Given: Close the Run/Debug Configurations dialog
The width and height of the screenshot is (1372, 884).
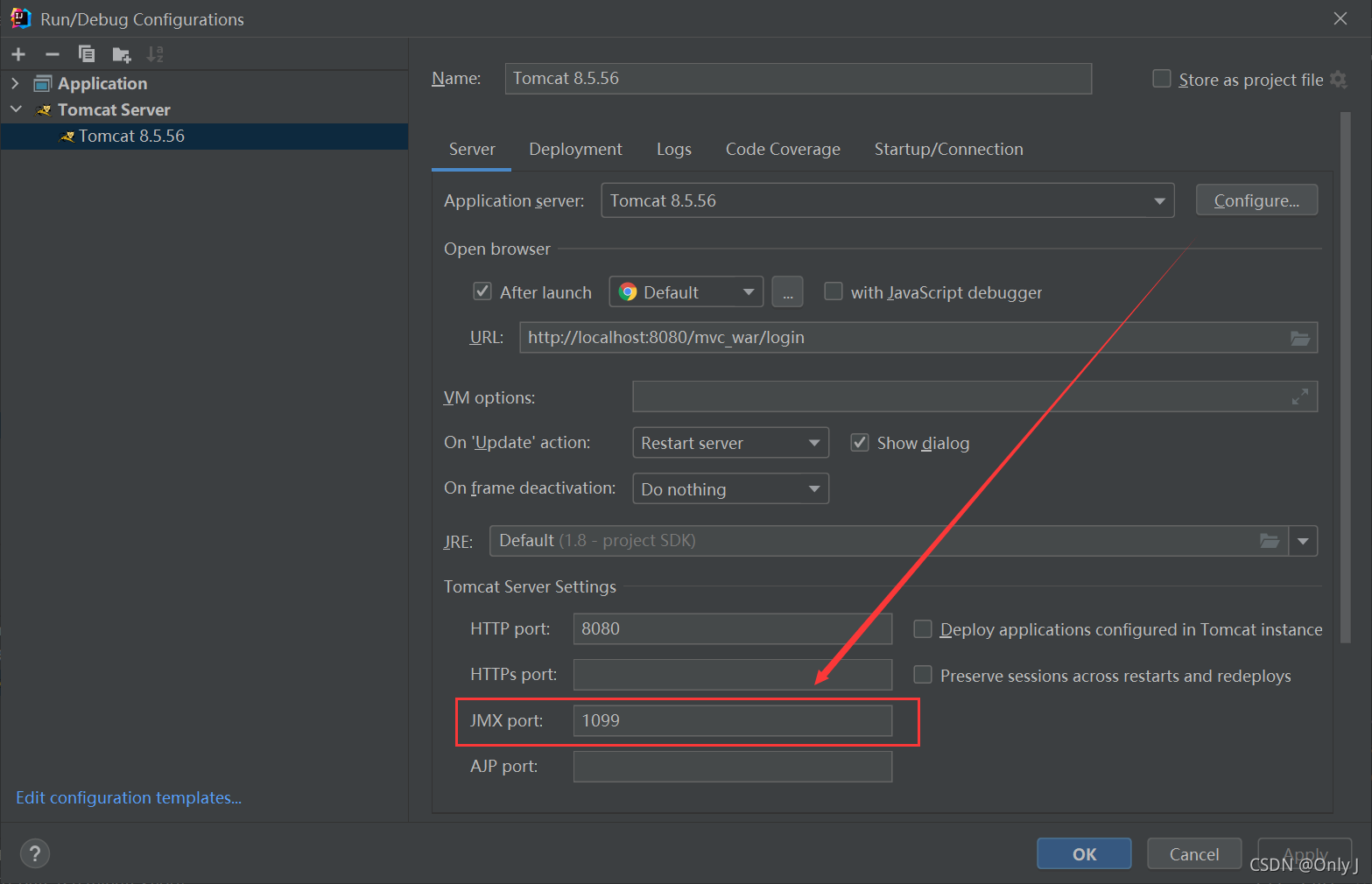Looking at the screenshot, I should tap(1340, 18).
